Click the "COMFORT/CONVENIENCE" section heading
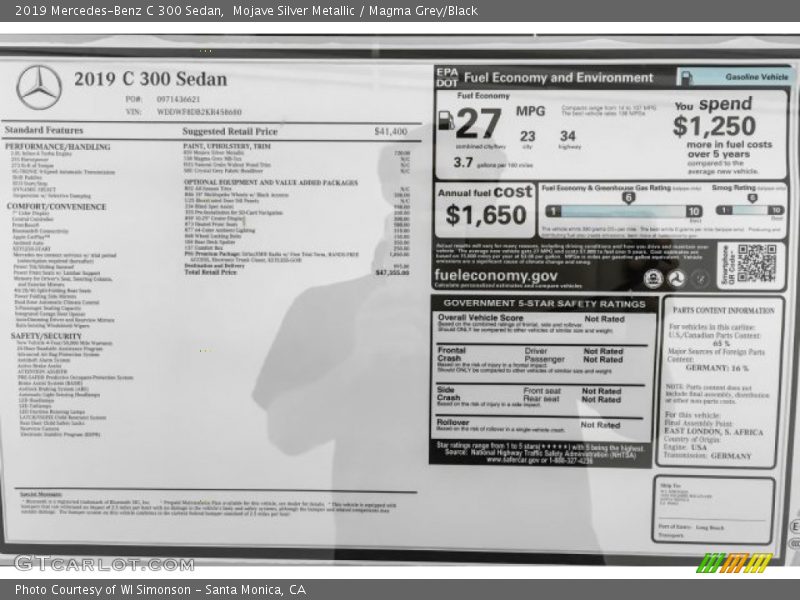800x600 pixels. [56, 207]
